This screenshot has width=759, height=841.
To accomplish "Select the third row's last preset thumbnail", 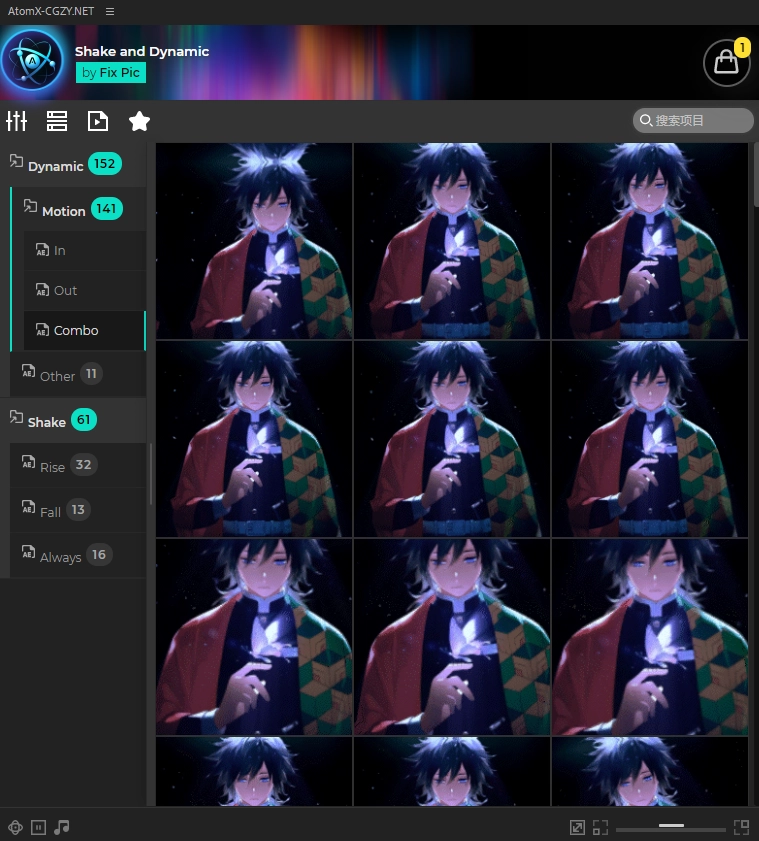I will [x=650, y=637].
